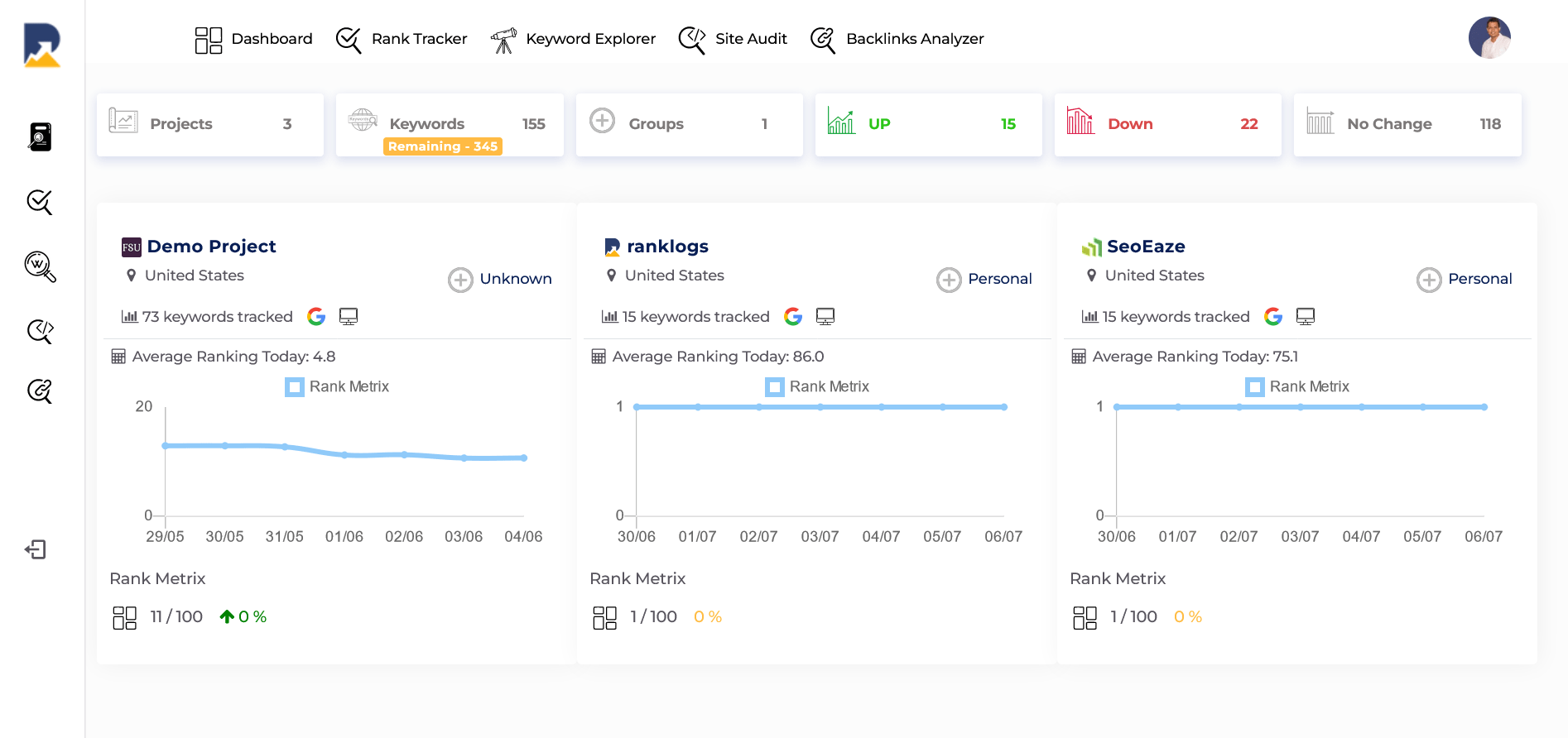The width and height of the screenshot is (1568, 738).
Task: Click the desktop monitor icon in SeoEaze card
Action: click(x=1306, y=317)
